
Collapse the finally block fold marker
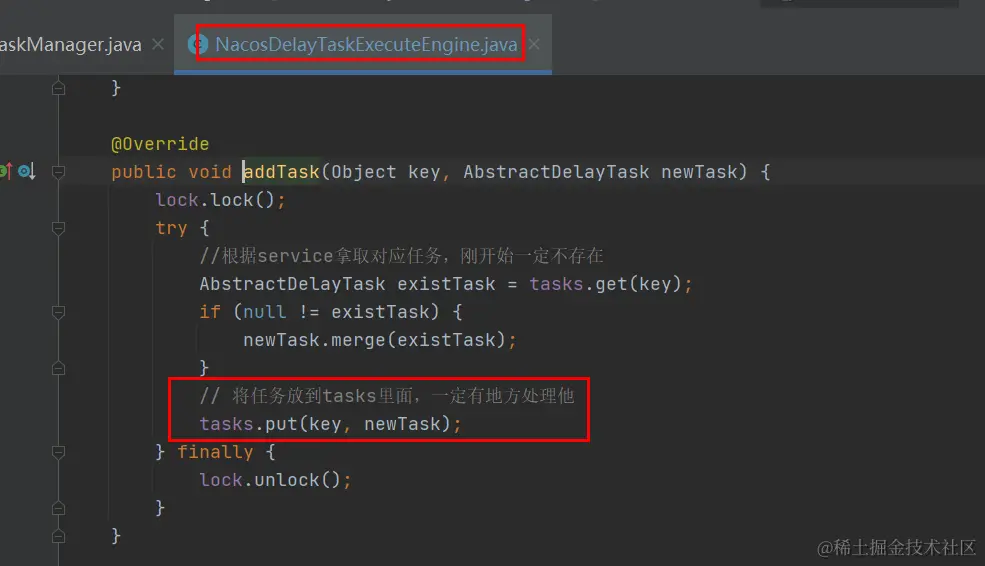tap(58, 452)
